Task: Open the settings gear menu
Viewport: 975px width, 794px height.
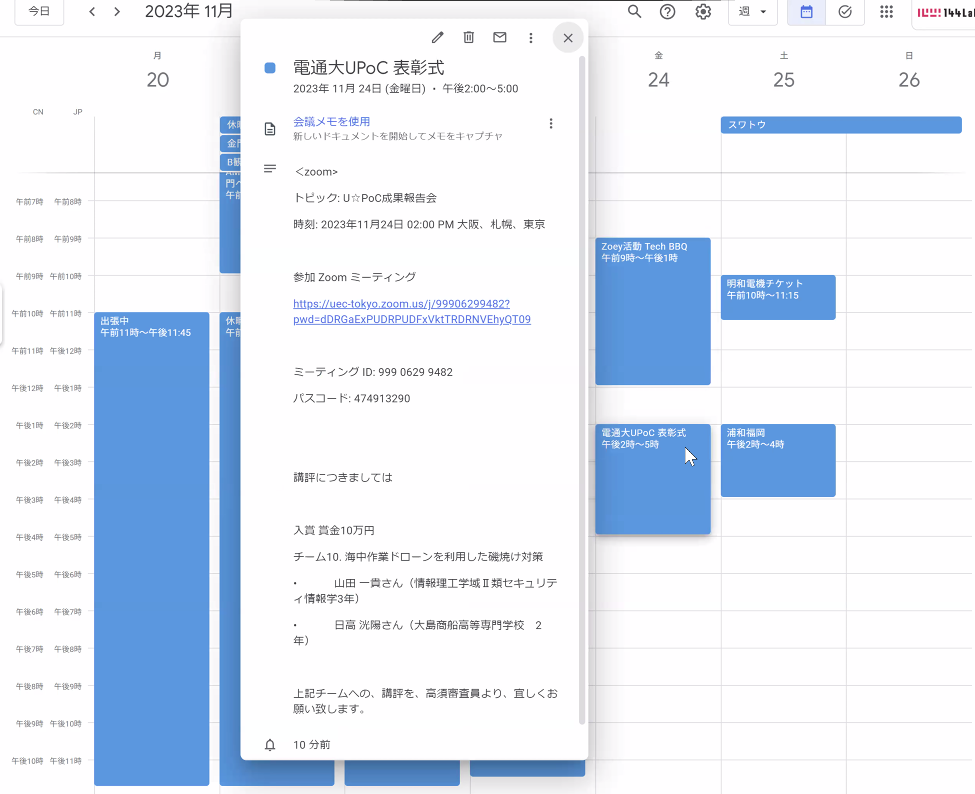Action: tap(703, 11)
